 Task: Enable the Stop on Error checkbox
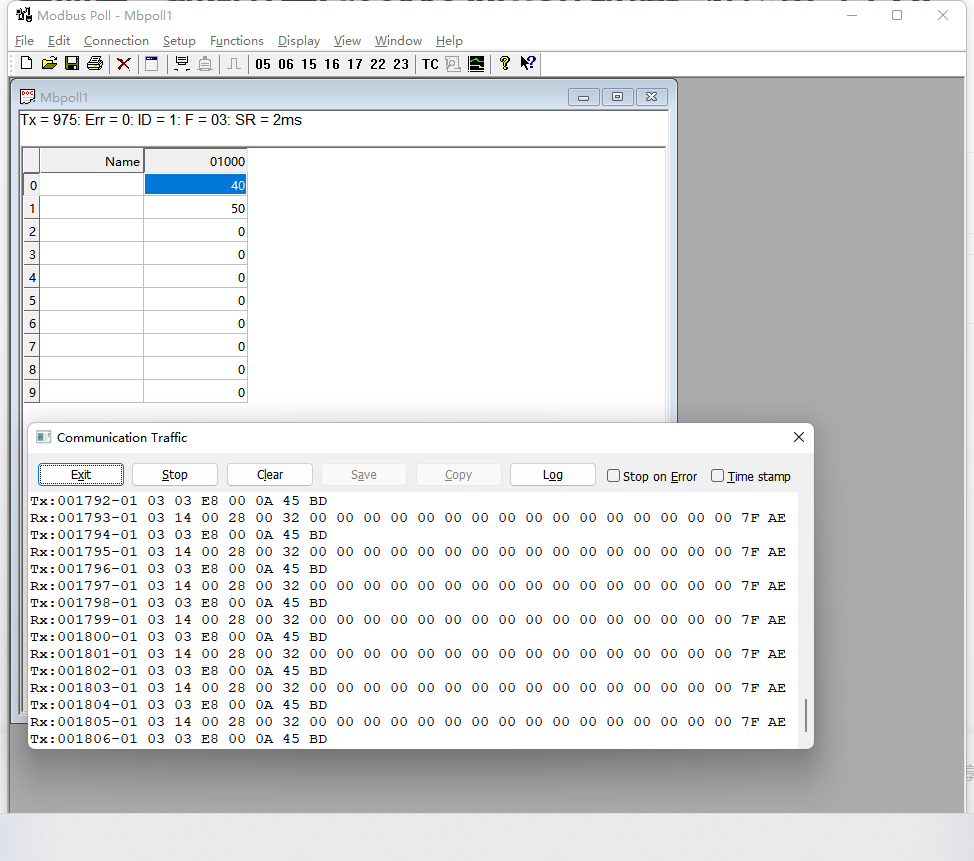[613, 476]
